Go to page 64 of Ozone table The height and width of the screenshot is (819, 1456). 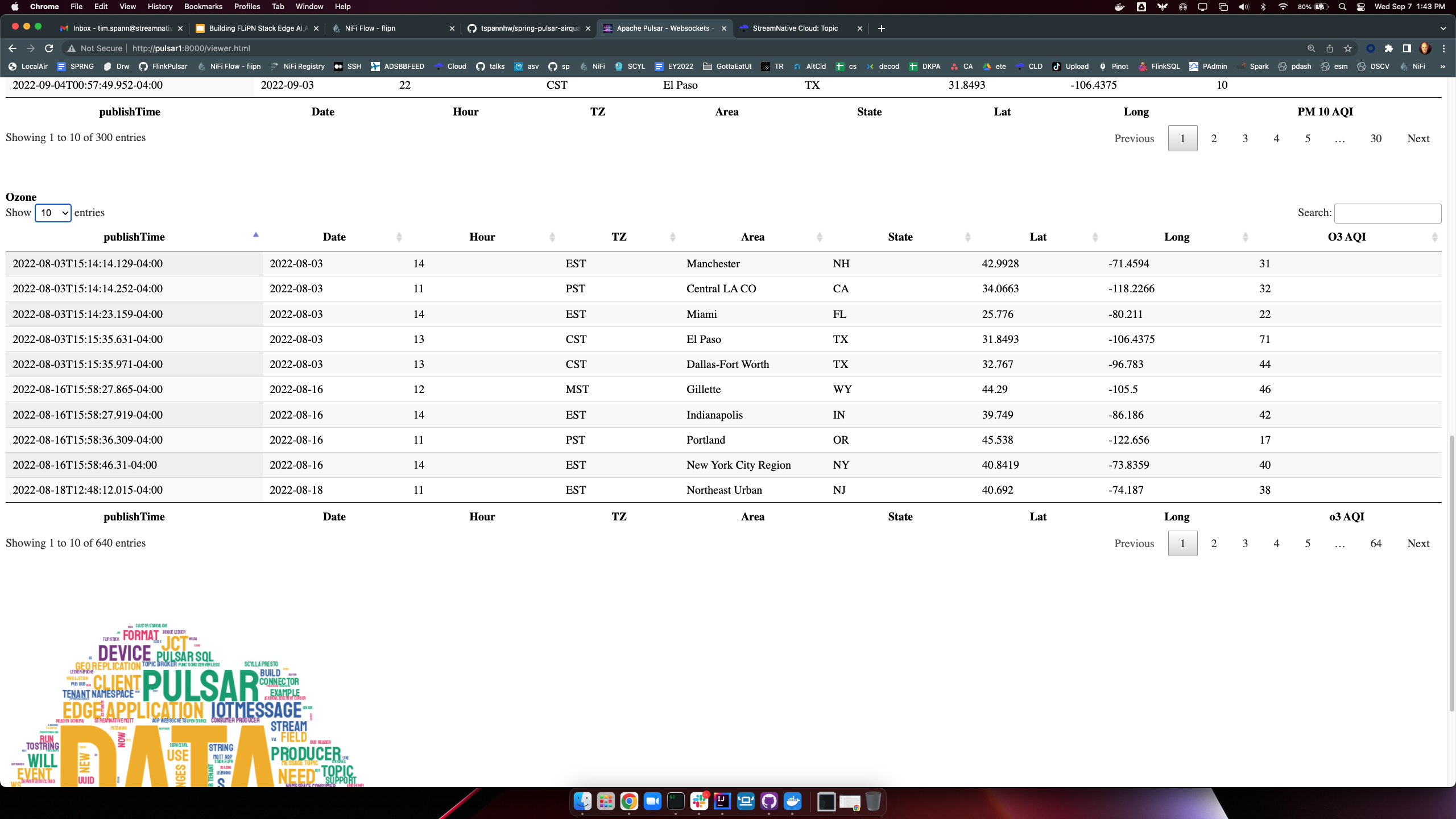(x=1376, y=543)
